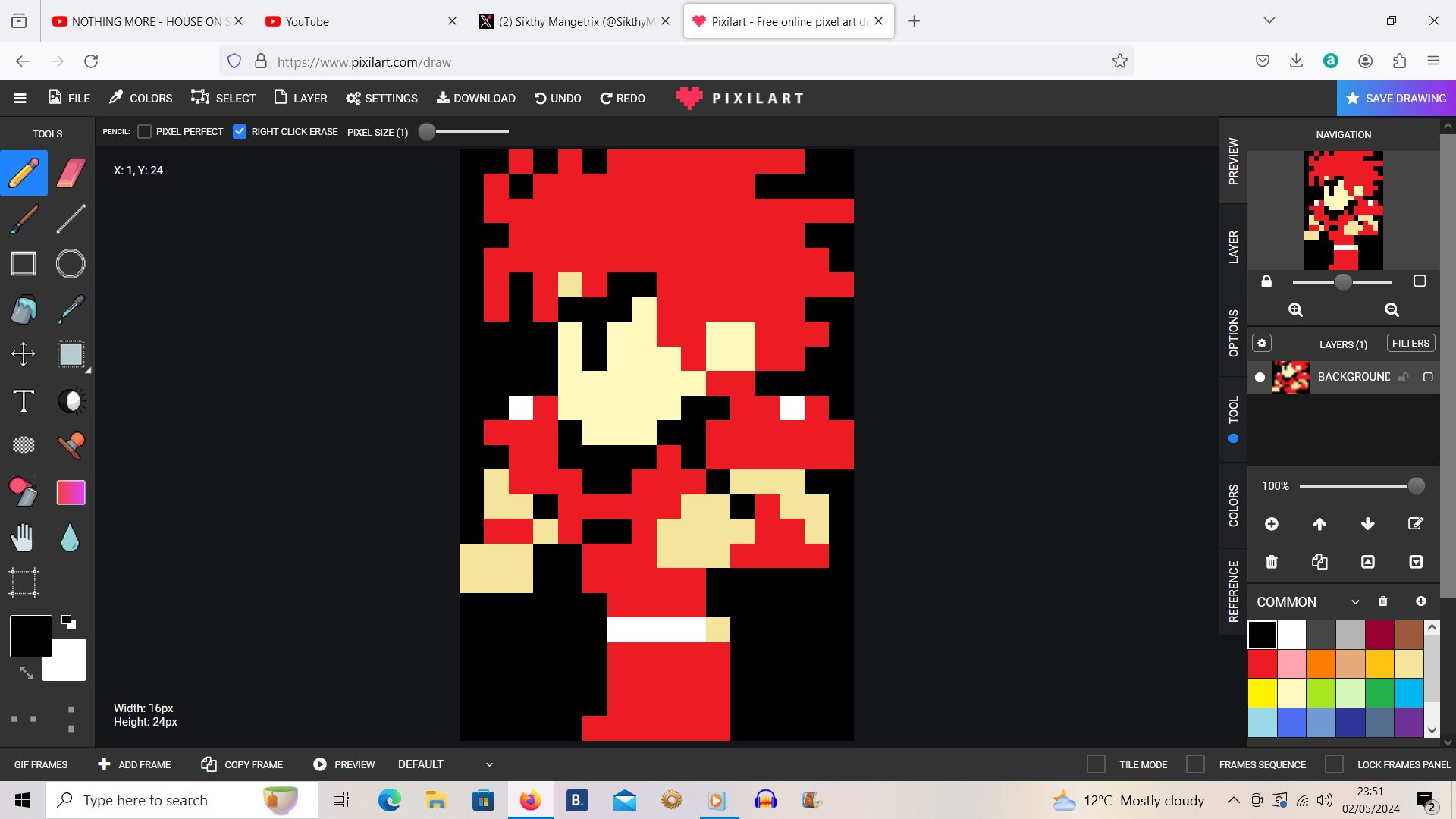
Task: Select the Marquee selection tool
Action: point(71,354)
